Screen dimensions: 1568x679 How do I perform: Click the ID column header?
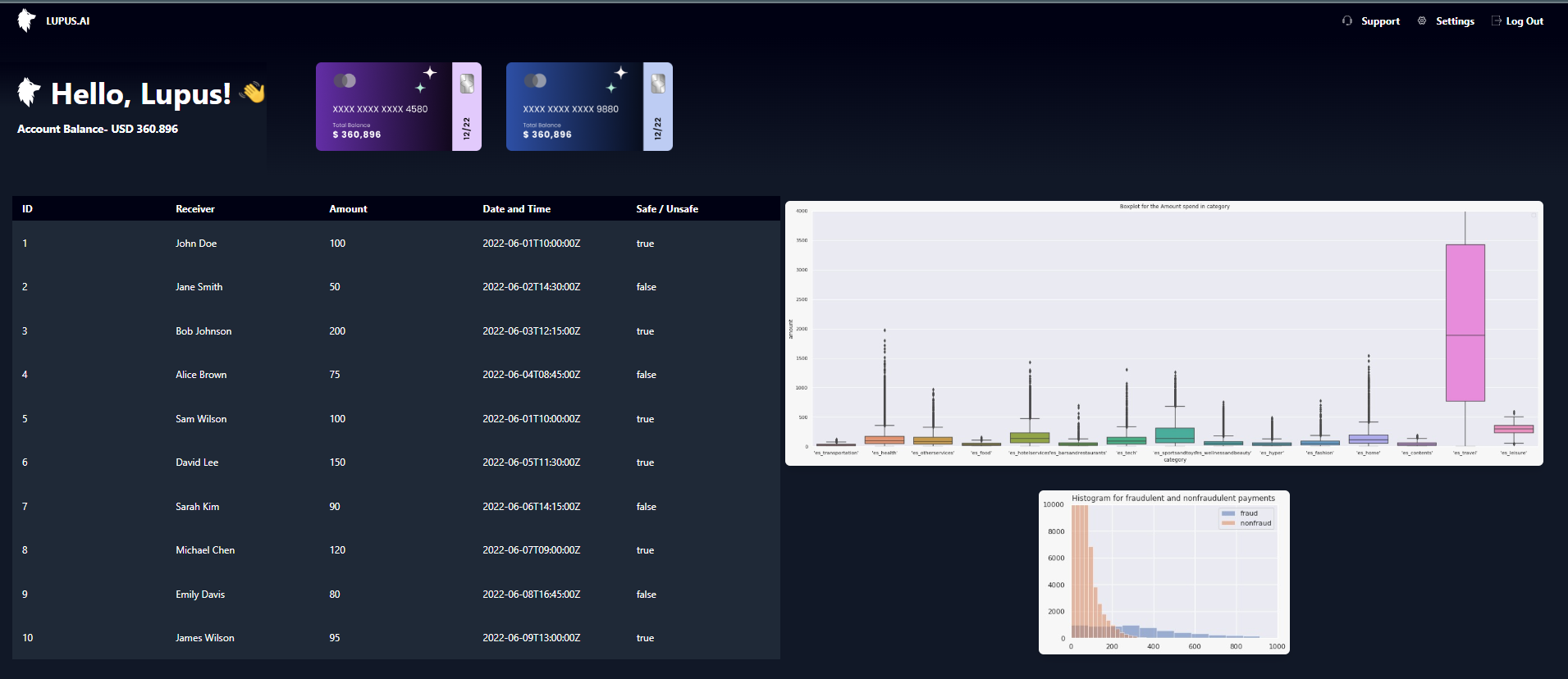tap(27, 209)
